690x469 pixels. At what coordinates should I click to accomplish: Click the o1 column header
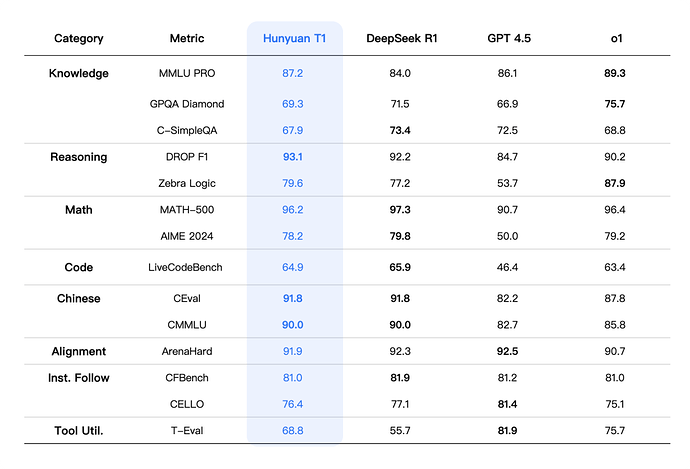click(x=615, y=39)
